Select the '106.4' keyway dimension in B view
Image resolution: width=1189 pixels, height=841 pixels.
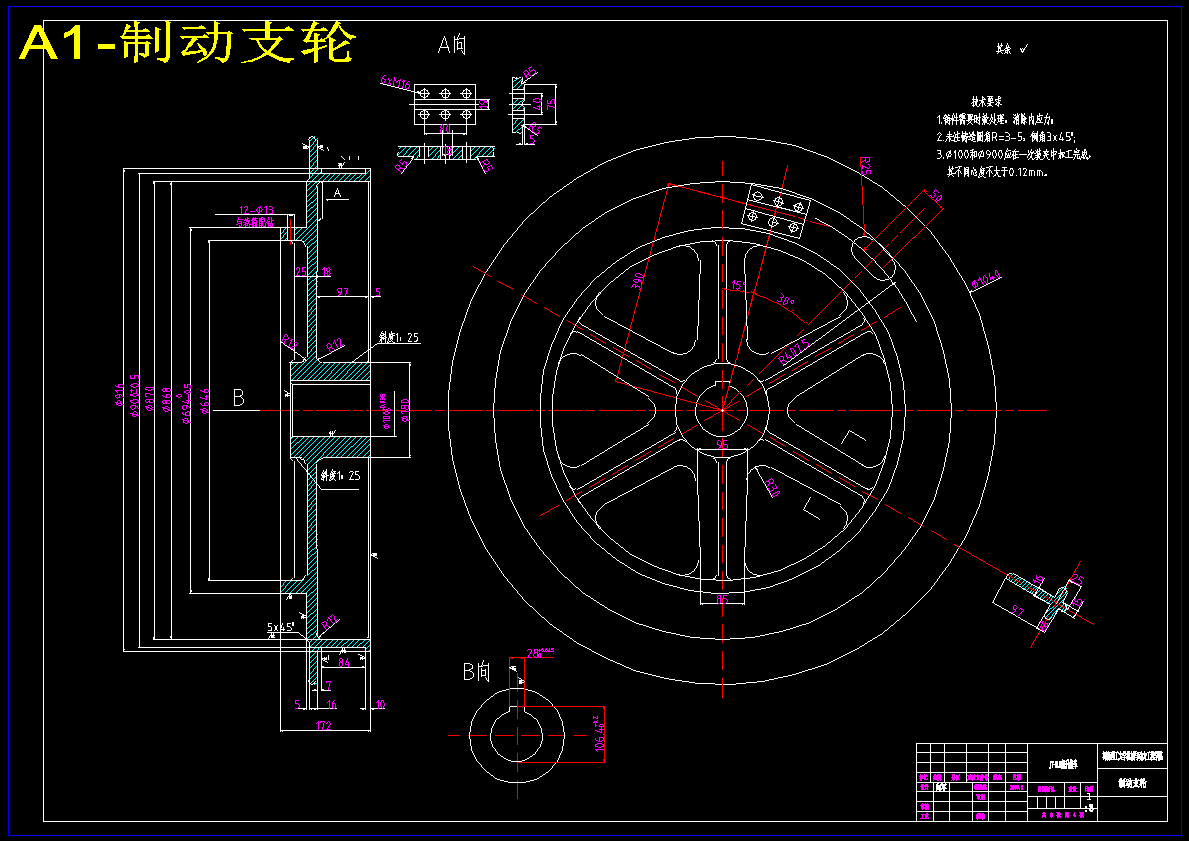600,733
